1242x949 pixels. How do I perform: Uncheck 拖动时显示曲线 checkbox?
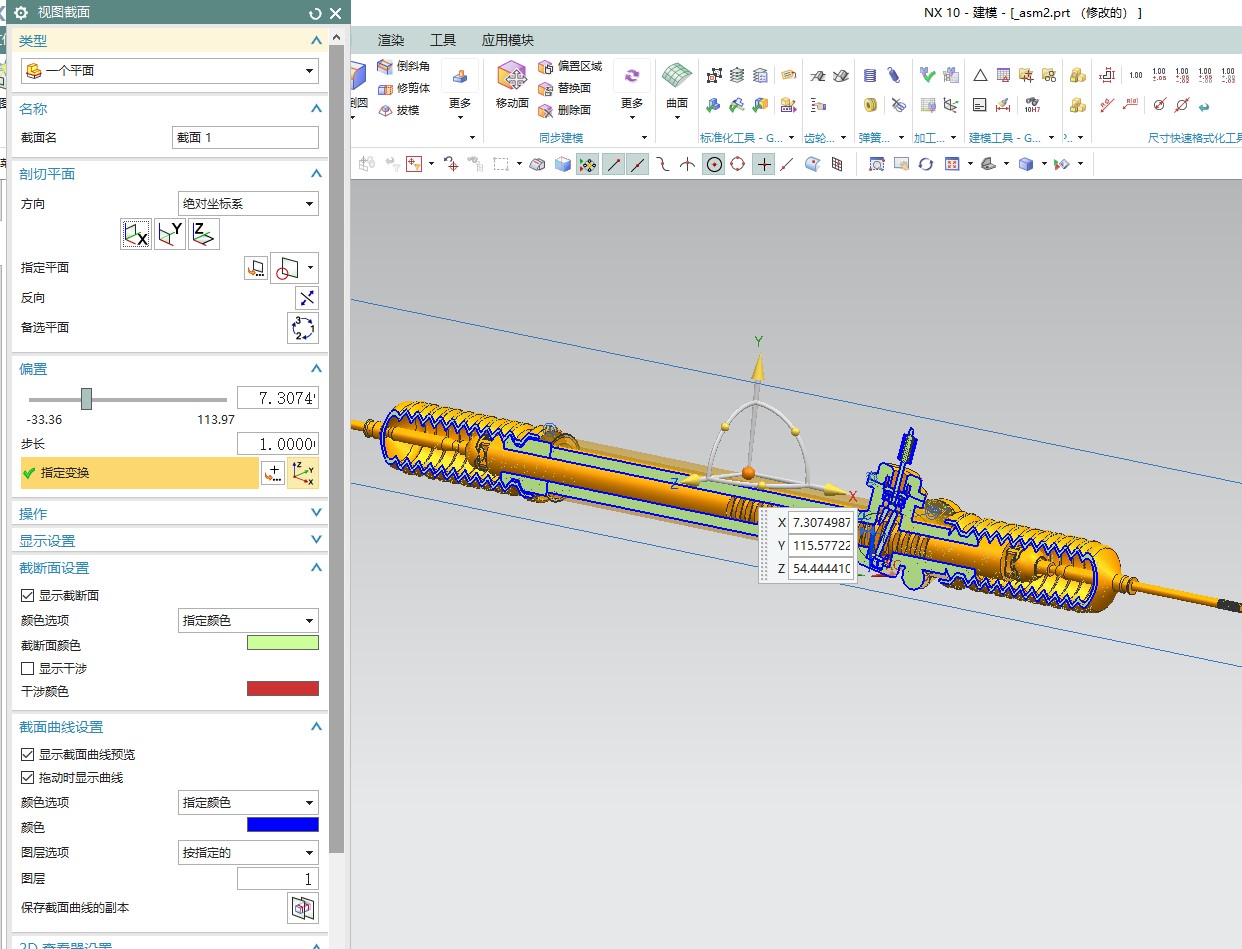(x=28, y=777)
